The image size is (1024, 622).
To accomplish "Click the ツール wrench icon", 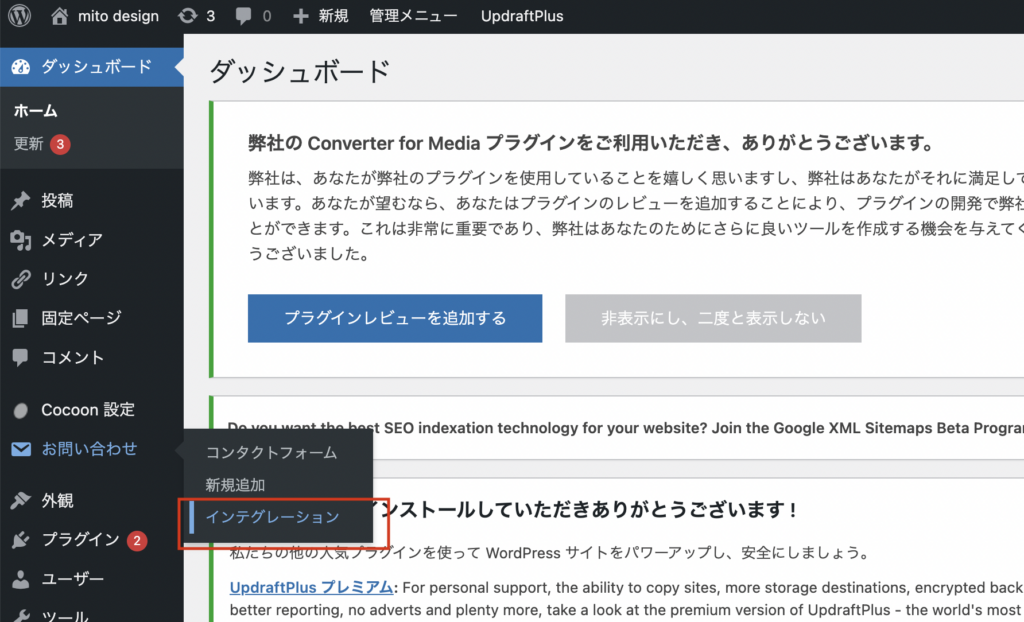I will click(21, 616).
